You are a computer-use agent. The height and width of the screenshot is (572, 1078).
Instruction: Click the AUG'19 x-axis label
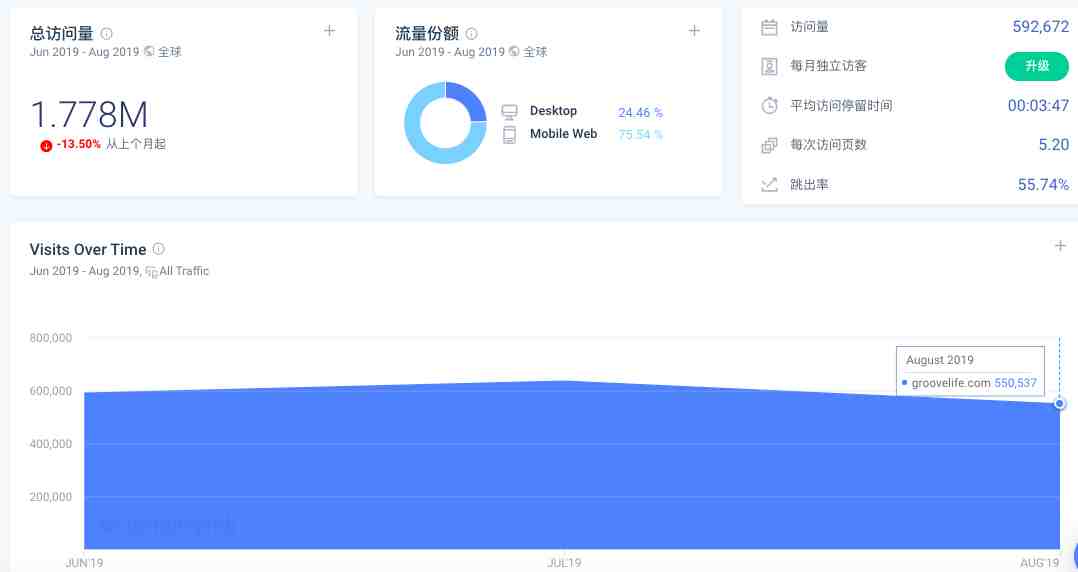point(1040,563)
